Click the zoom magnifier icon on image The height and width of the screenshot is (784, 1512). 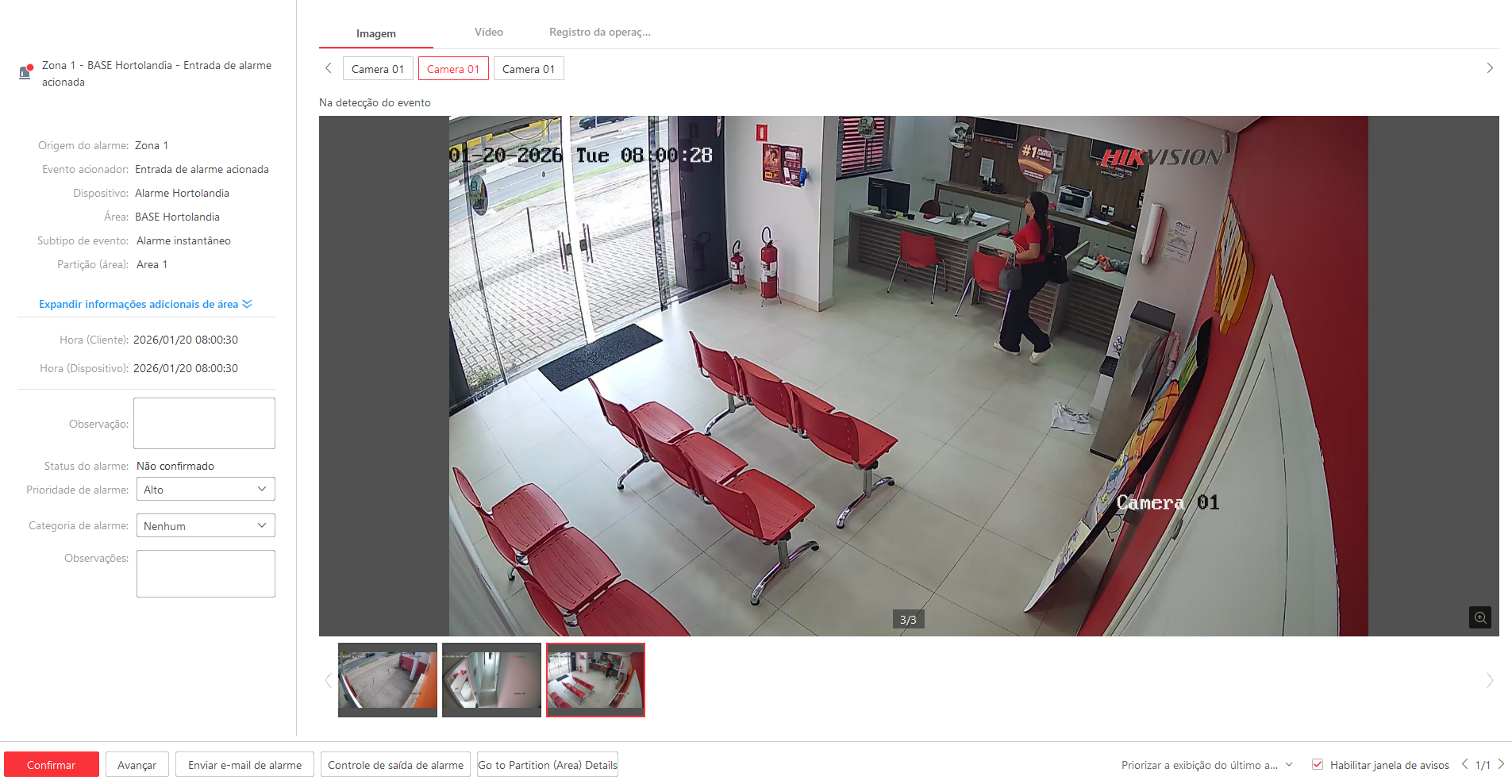1479,617
